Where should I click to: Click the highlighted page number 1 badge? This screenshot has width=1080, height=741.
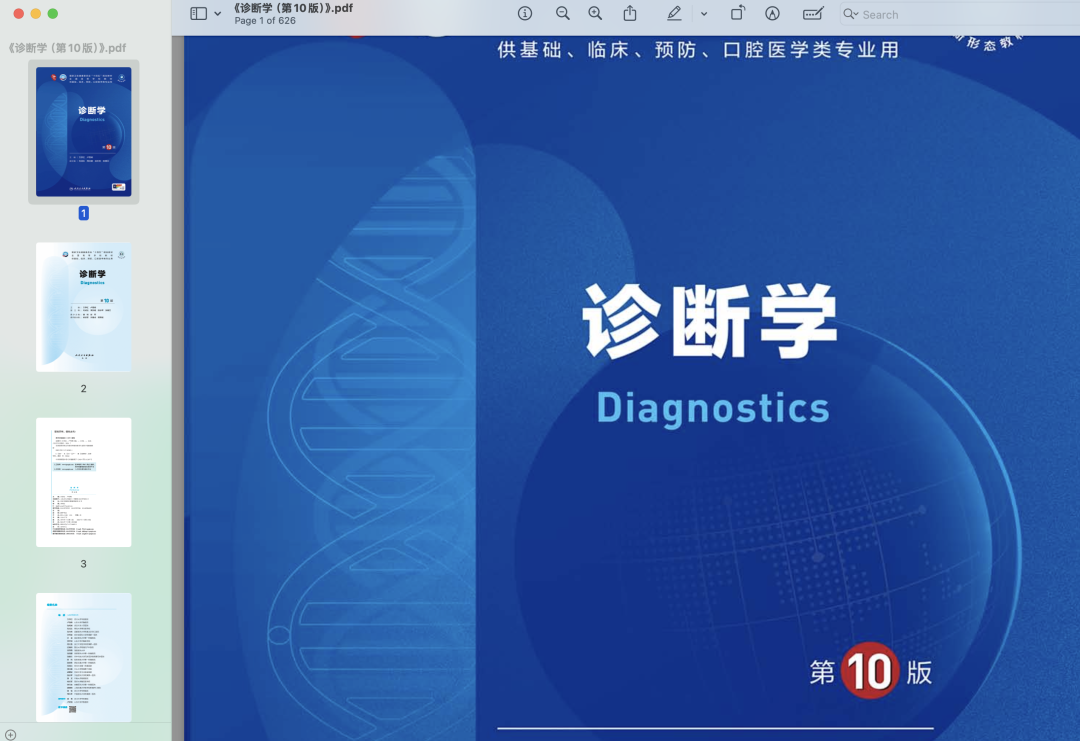click(x=83, y=213)
